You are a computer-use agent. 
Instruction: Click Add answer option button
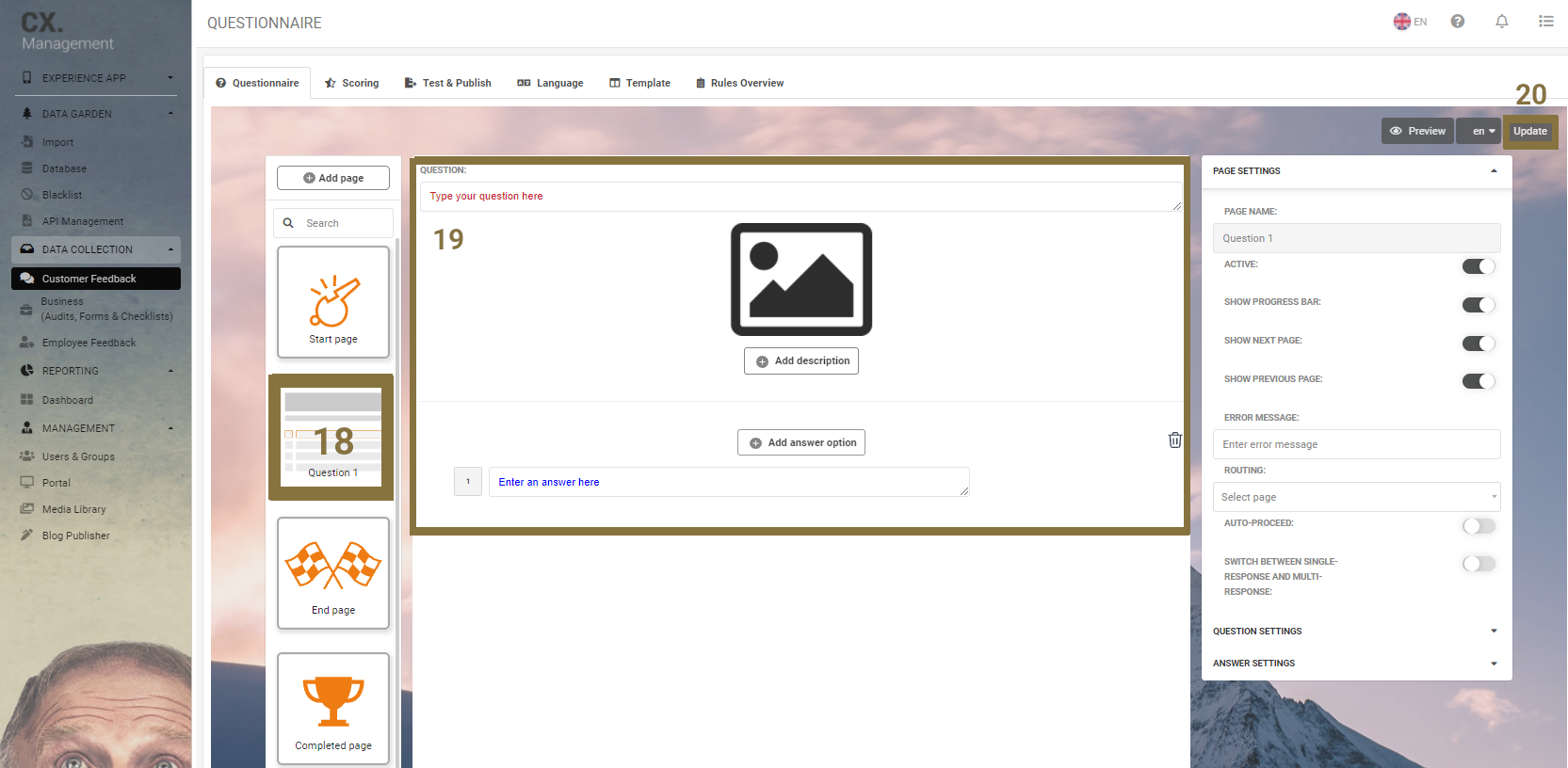[801, 442]
